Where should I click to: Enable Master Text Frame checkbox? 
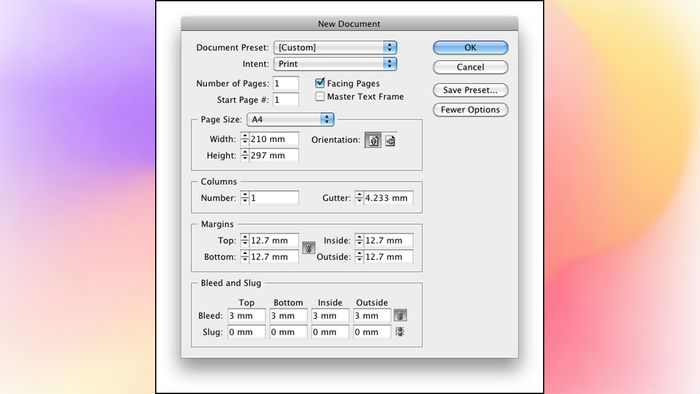click(320, 96)
